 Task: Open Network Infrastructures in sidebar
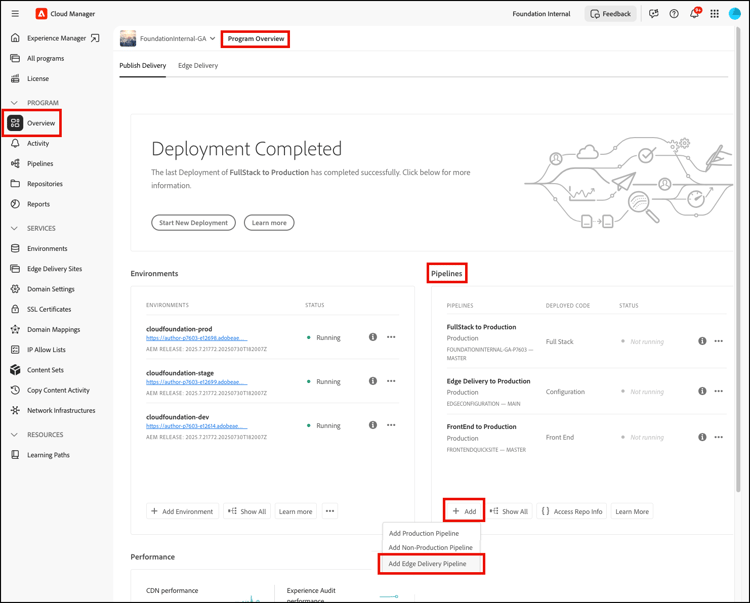(x=61, y=410)
